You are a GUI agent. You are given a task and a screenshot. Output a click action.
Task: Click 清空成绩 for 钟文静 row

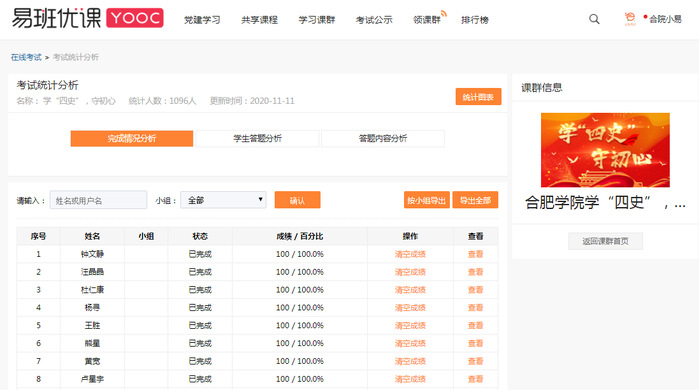[410, 254]
